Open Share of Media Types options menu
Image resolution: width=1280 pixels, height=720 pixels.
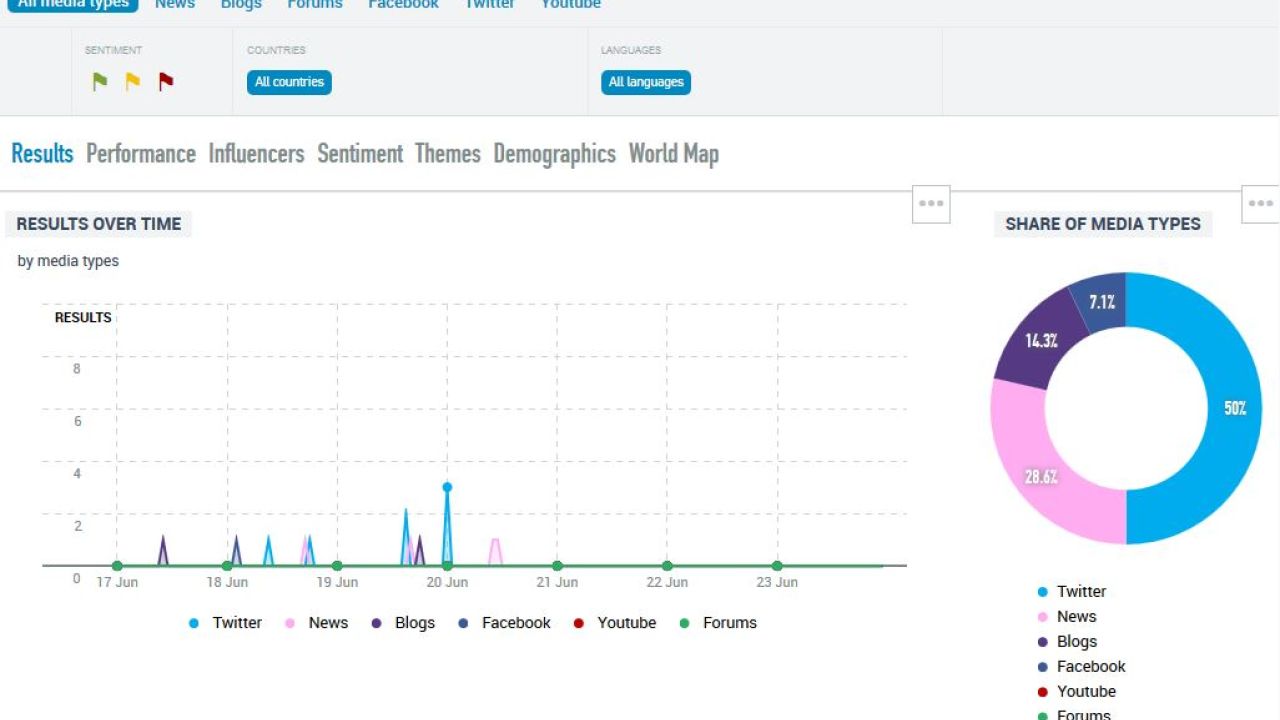point(1261,204)
